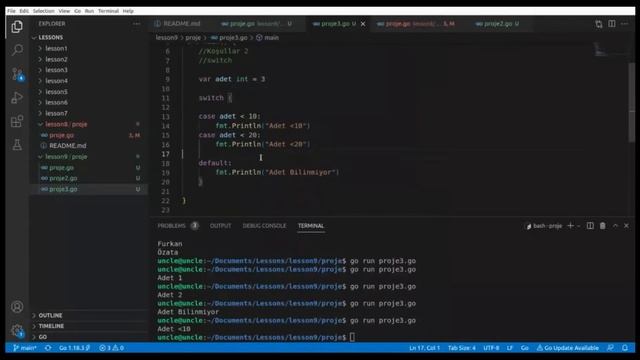Open the Testing flask view
Viewport: 640px width, 360px height.
point(17,144)
